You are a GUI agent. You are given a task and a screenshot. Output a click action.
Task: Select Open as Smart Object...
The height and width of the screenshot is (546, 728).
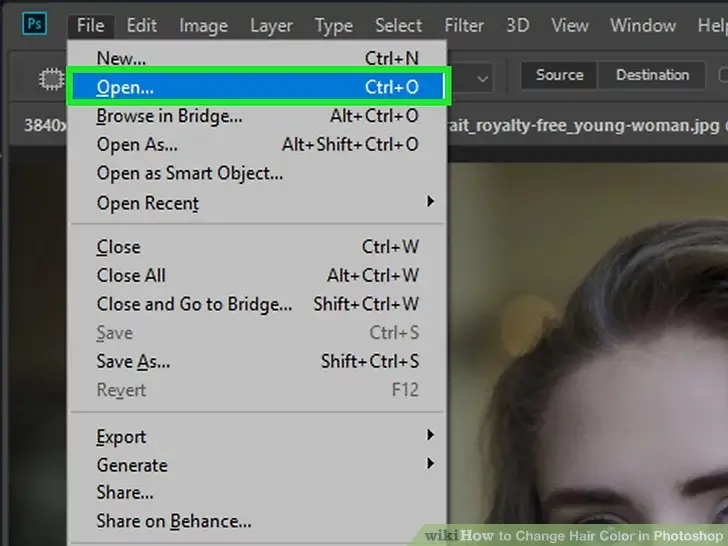click(189, 173)
